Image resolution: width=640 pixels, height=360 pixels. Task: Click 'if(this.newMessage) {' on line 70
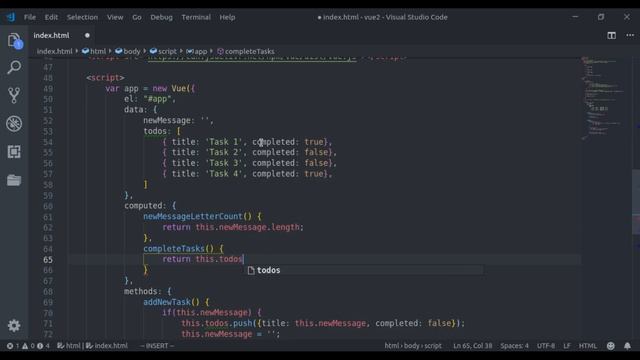pyautogui.click(x=212, y=313)
